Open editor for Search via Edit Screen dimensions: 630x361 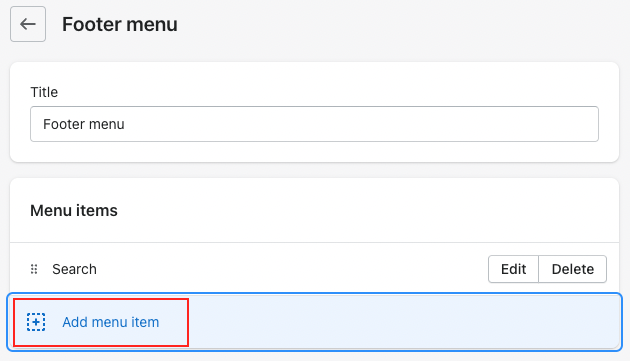coord(513,269)
